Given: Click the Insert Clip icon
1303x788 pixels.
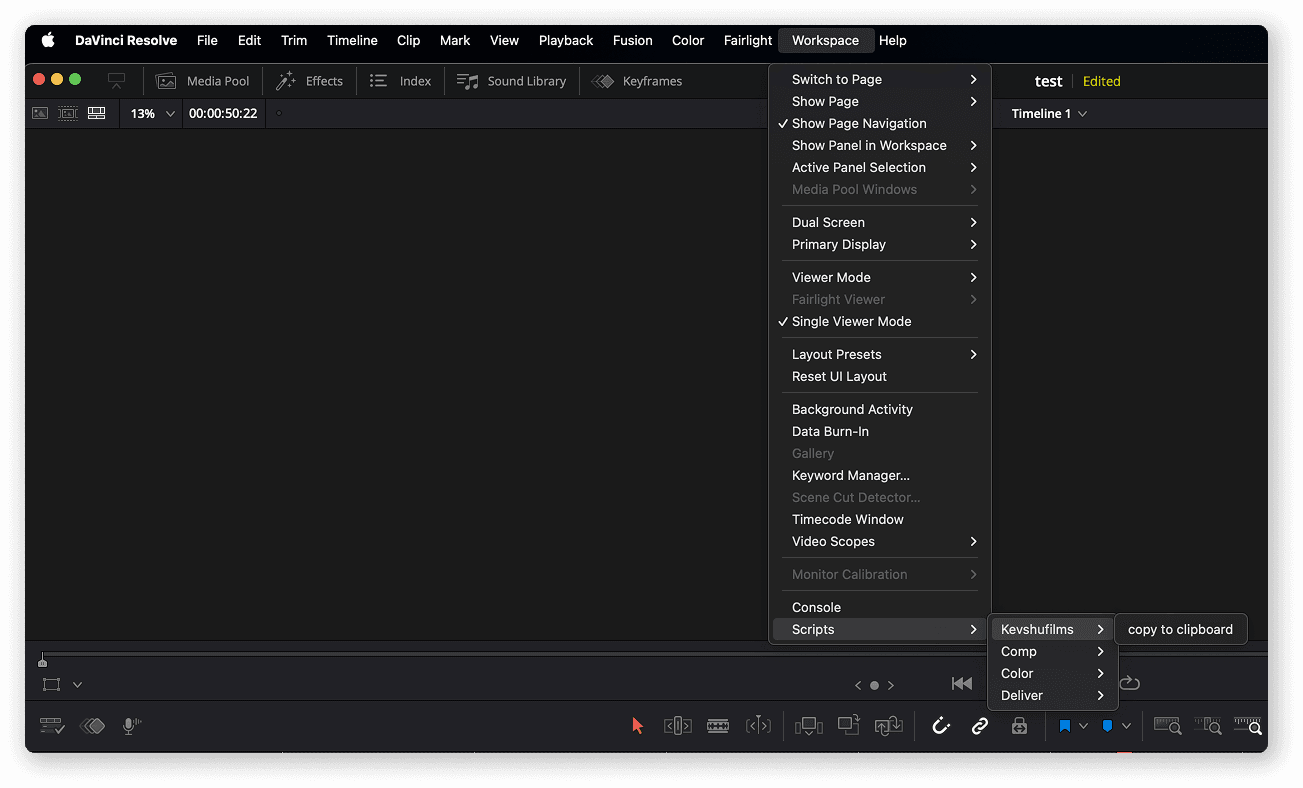Looking at the screenshot, I should [x=809, y=726].
